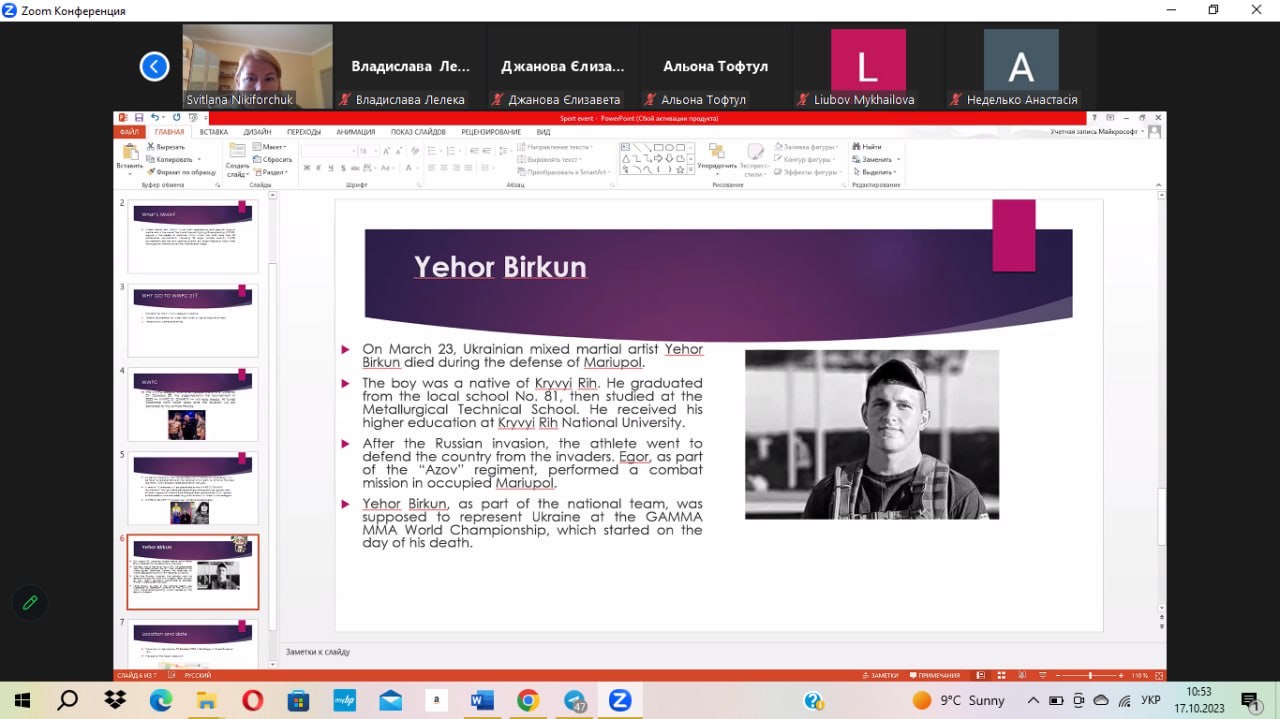The image size is (1280, 719).
Task: Toggle Normal view button in status bar
Action: coord(979,675)
